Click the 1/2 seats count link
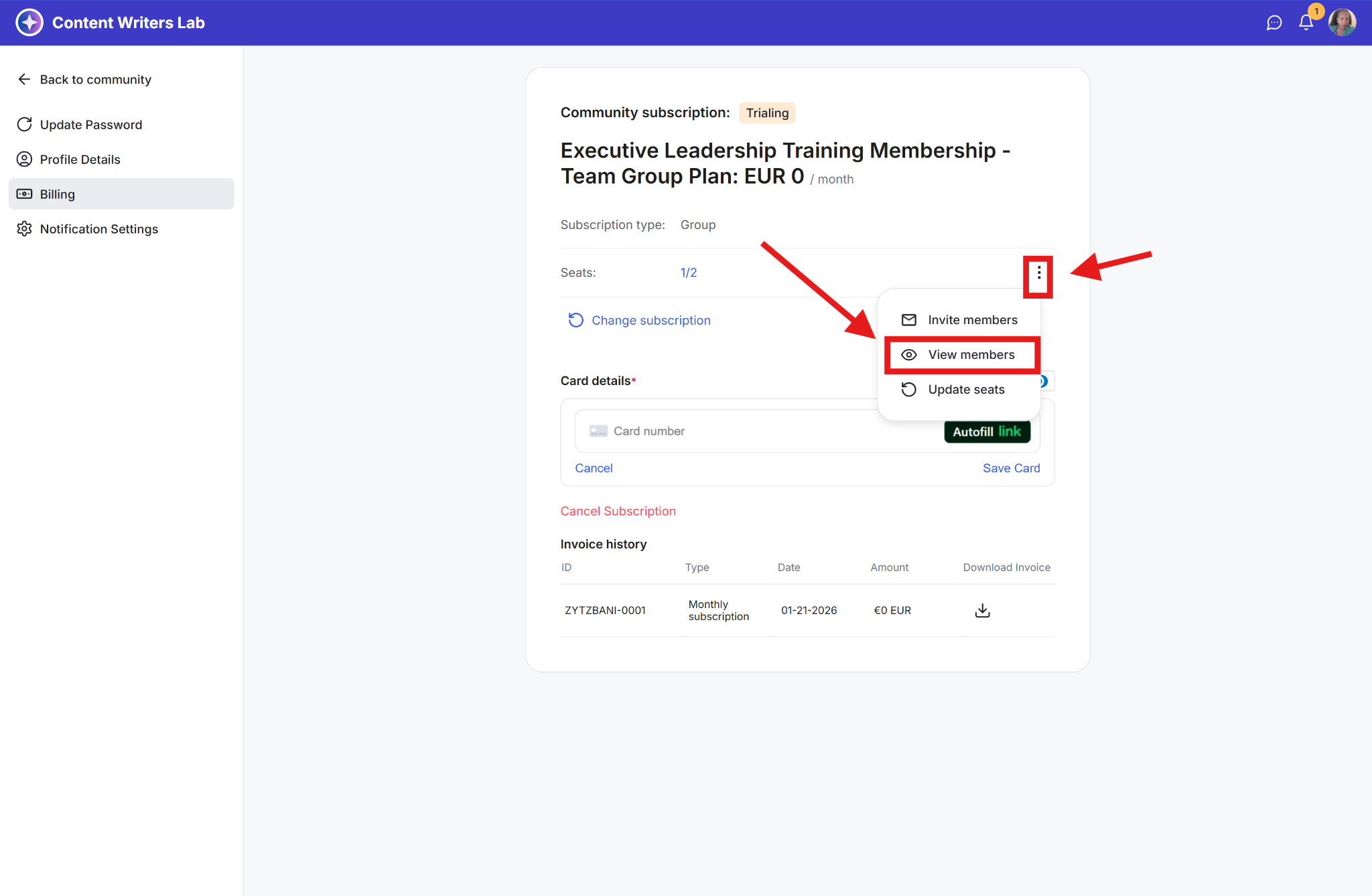The width and height of the screenshot is (1372, 896). [689, 273]
